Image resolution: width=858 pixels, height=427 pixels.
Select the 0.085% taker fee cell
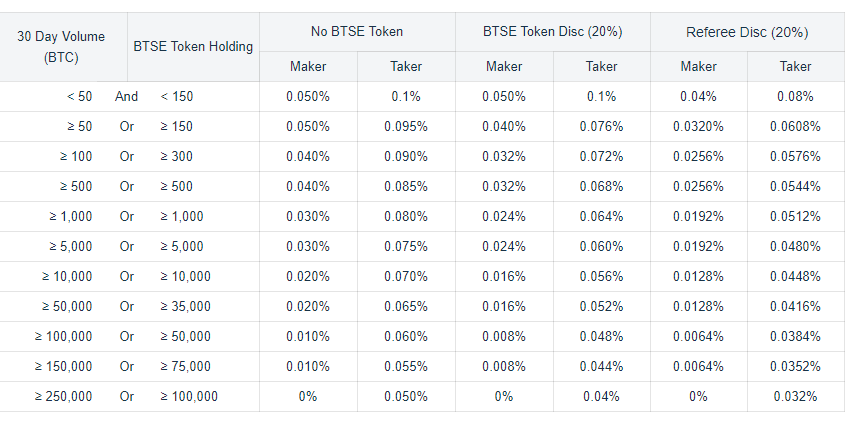point(406,187)
